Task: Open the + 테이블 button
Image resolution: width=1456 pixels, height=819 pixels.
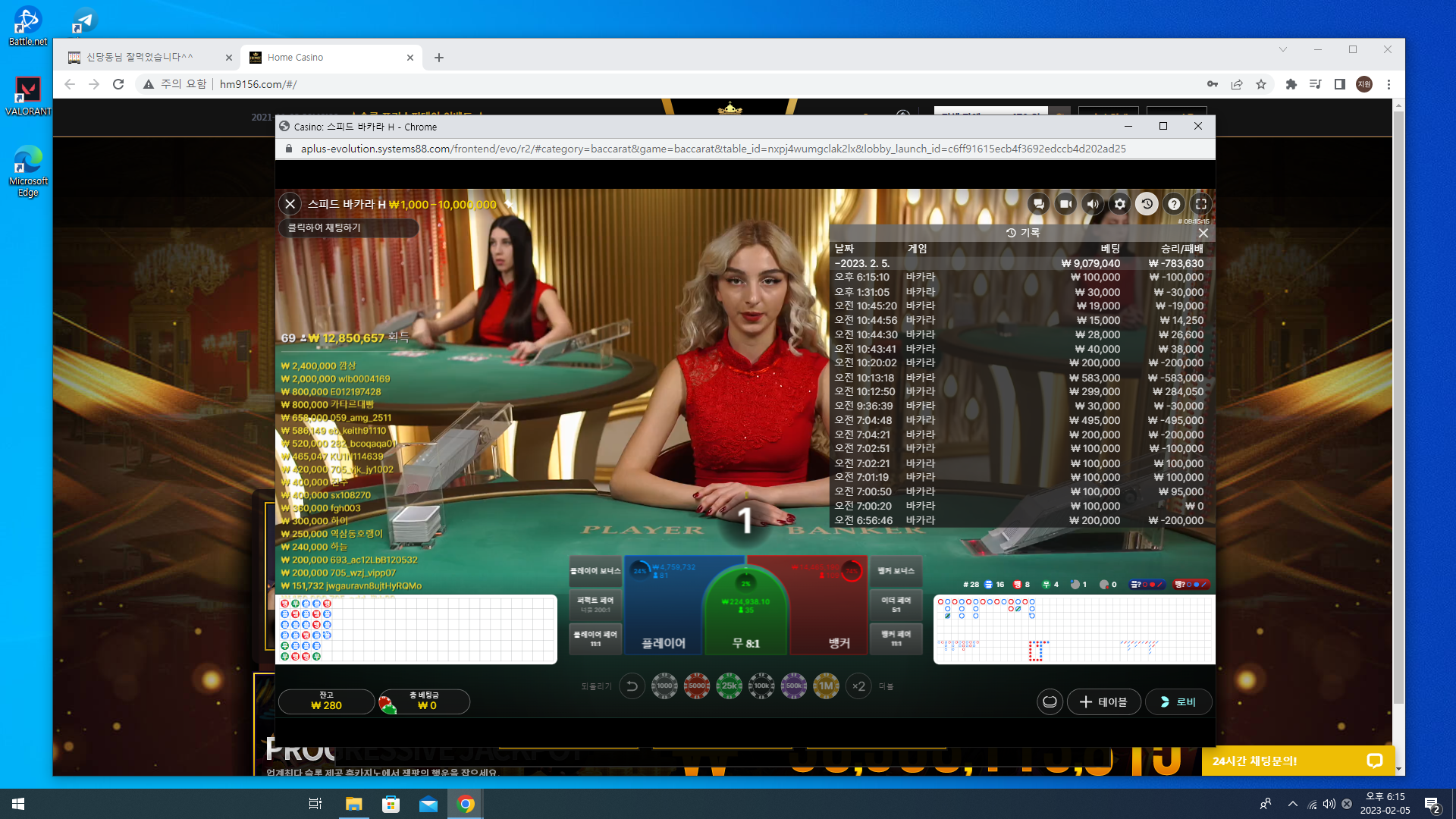Action: [x=1103, y=702]
